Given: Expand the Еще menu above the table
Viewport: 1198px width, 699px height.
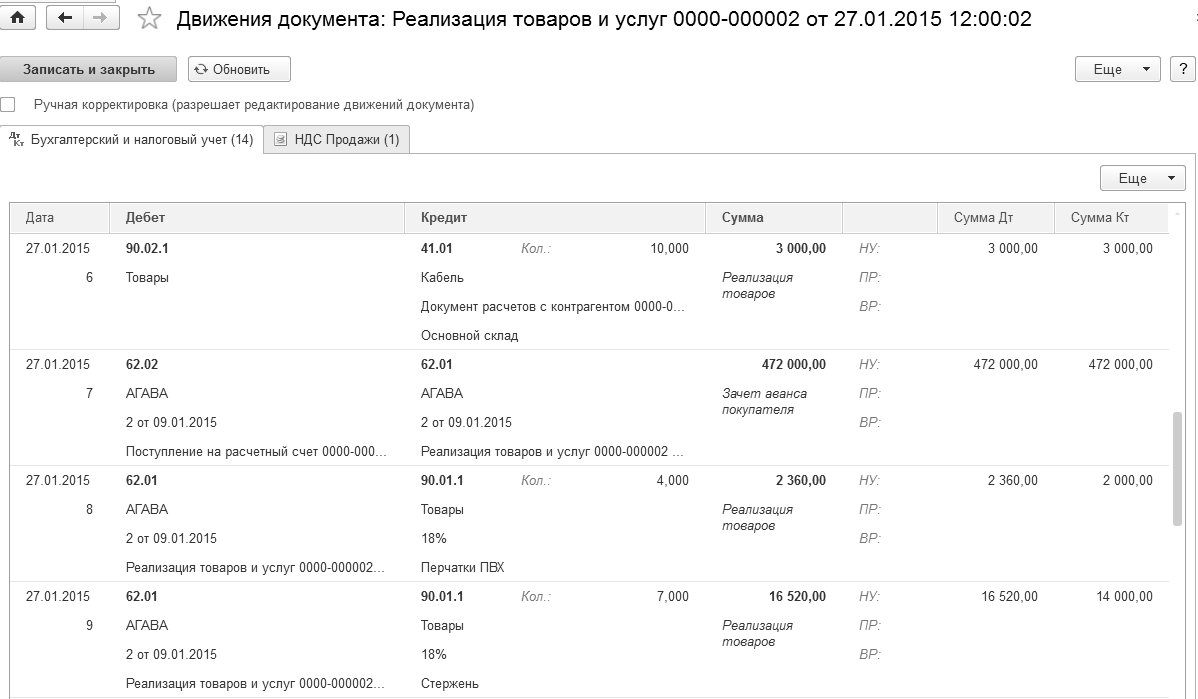Looking at the screenshot, I should 1142,178.
